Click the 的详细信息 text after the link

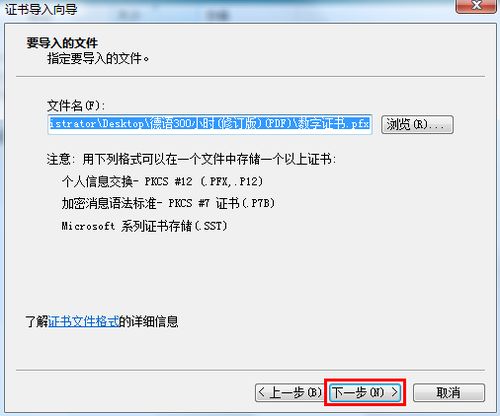coord(149,322)
